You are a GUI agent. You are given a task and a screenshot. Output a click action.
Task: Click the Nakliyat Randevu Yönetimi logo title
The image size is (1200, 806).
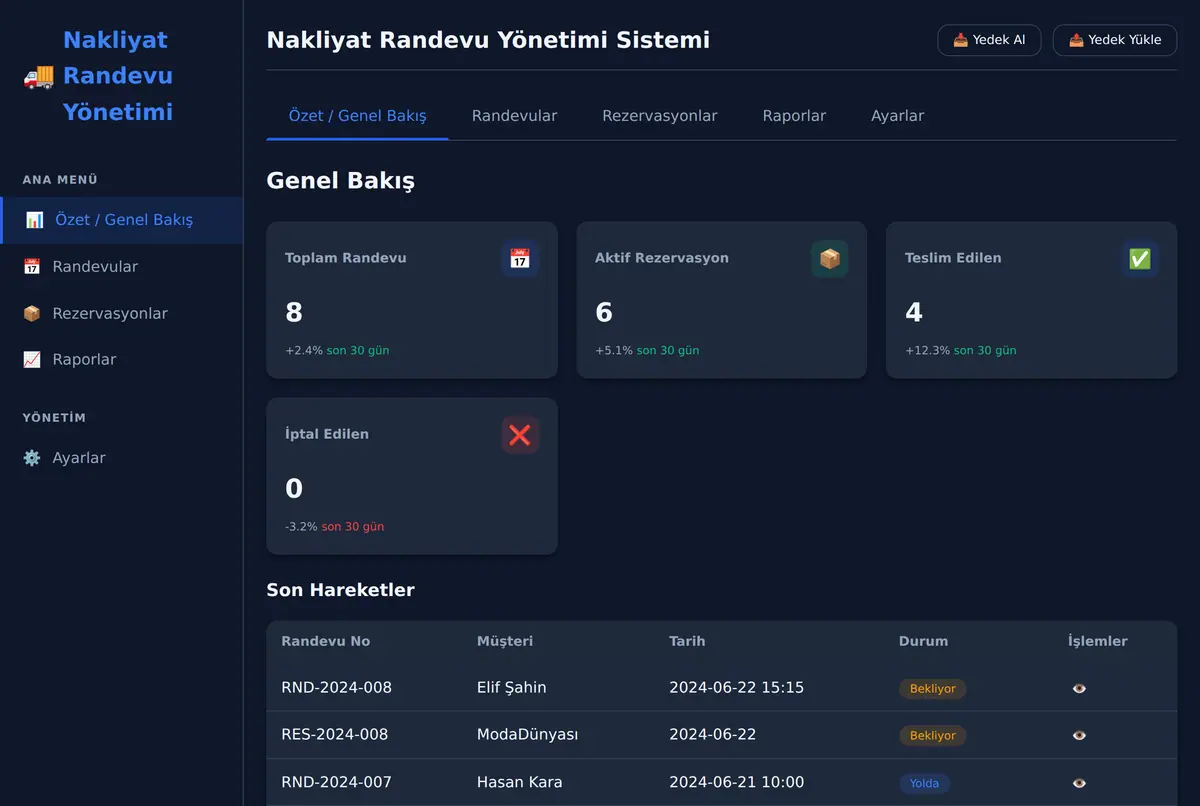coord(118,76)
